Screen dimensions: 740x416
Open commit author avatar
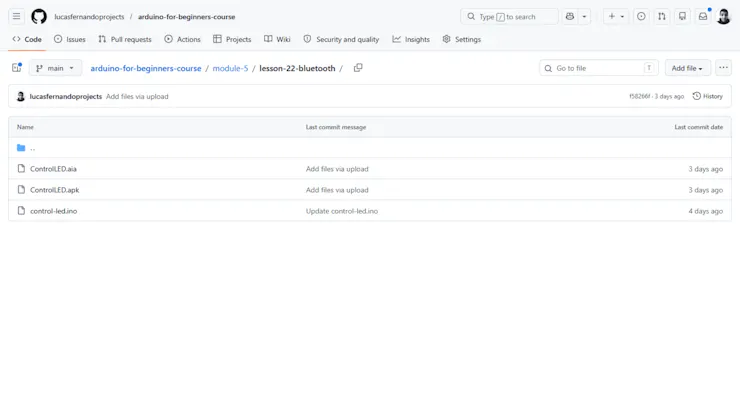pos(20,96)
